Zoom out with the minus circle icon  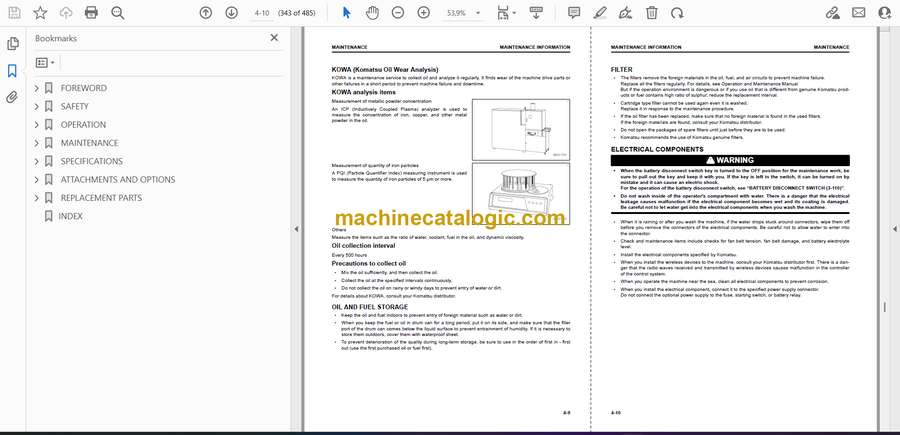pos(398,13)
